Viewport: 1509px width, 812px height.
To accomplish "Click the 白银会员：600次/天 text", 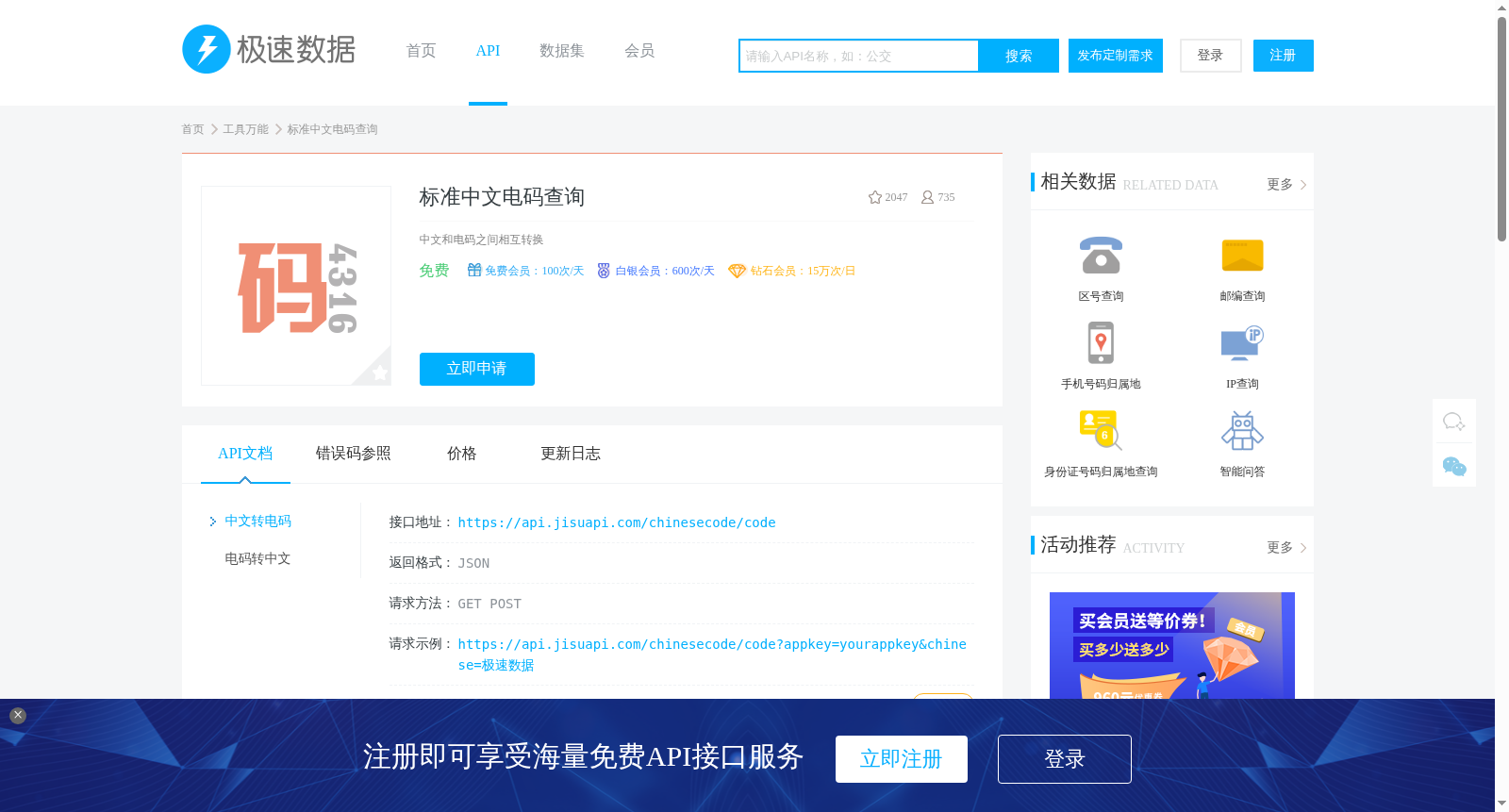I will 665,271.
